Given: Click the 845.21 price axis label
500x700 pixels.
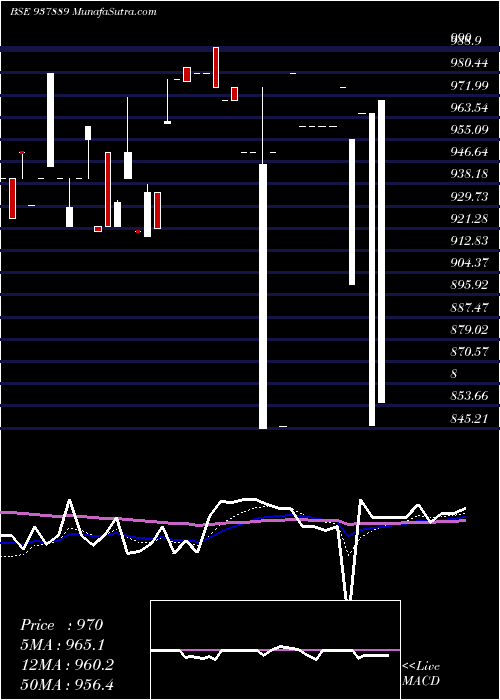Looking at the screenshot, I should click(x=469, y=418).
